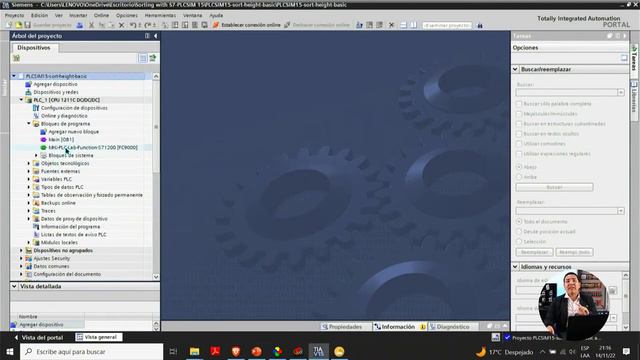Viewport: 640px width, 360px height.
Task: Click the 'Vista general' button
Action: 99,337
